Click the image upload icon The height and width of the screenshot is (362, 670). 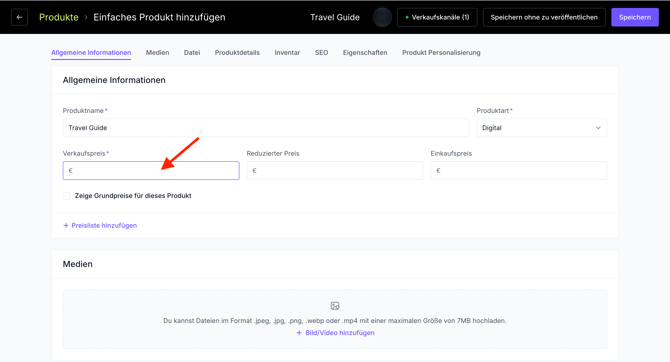[335, 306]
